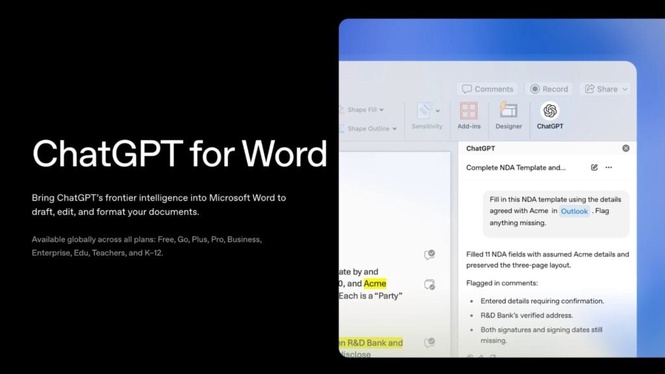Close the ChatGPT side panel
This screenshot has height=374, width=665.
pos(626,148)
